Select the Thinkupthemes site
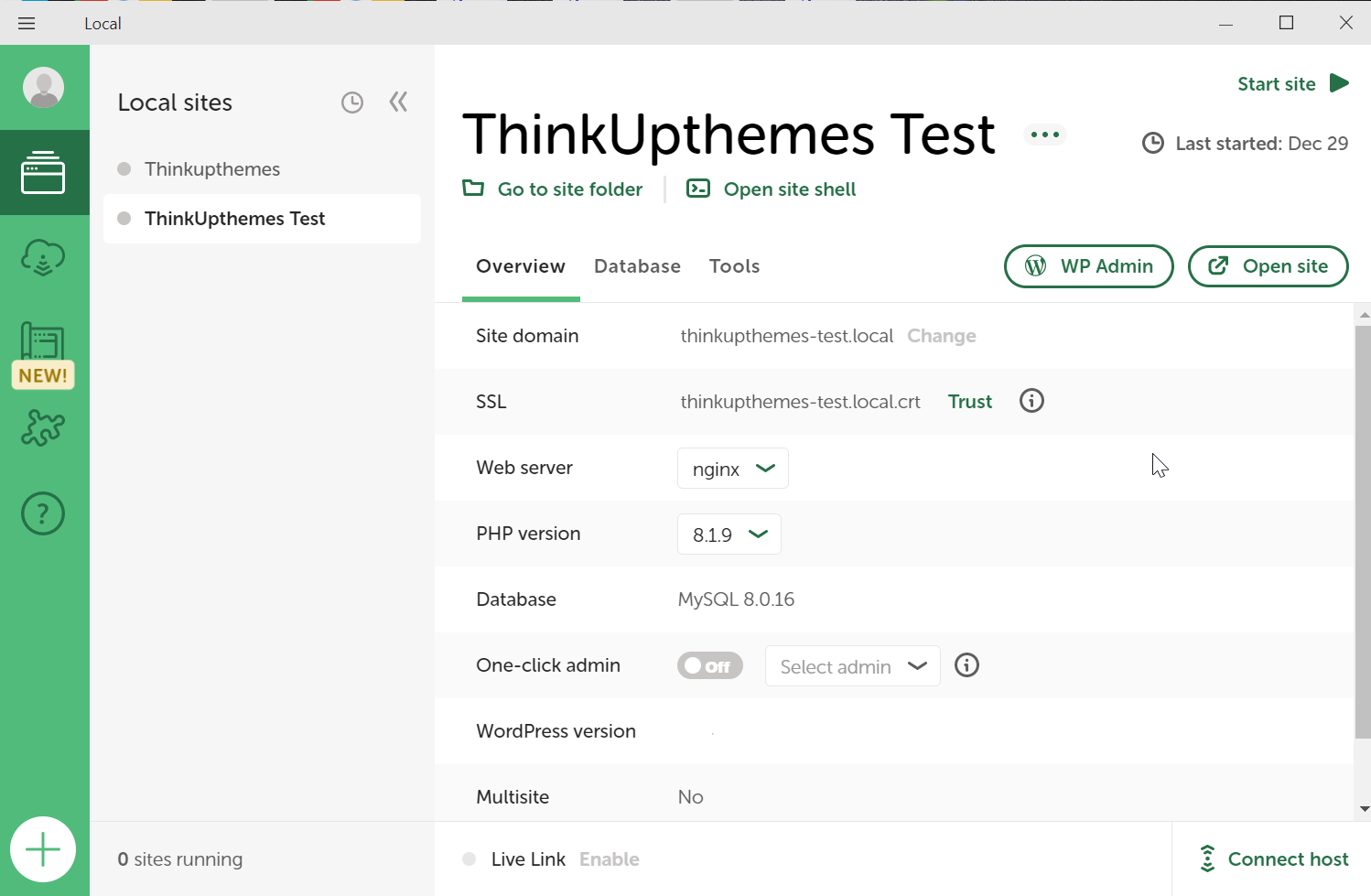Viewport: 1371px width, 896px height. tap(262, 169)
